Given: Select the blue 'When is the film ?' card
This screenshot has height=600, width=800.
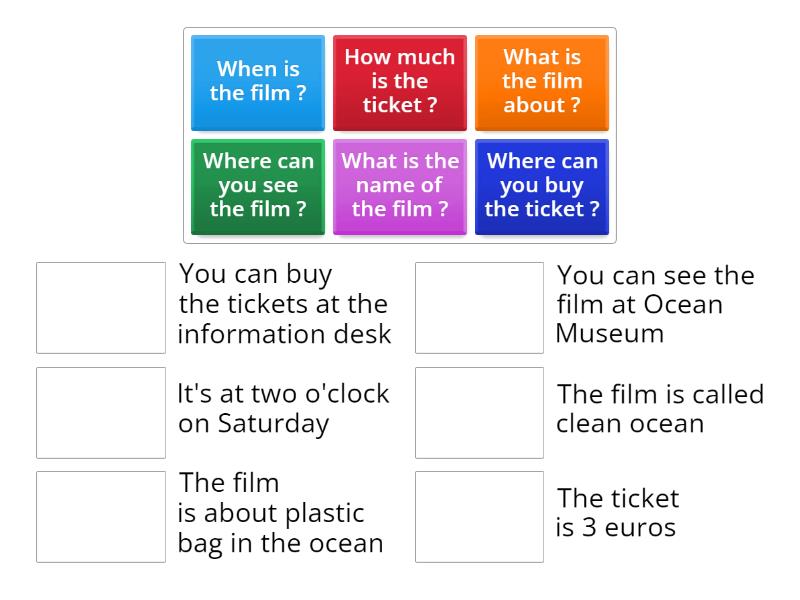Looking at the screenshot, I should pyautogui.click(x=257, y=82).
